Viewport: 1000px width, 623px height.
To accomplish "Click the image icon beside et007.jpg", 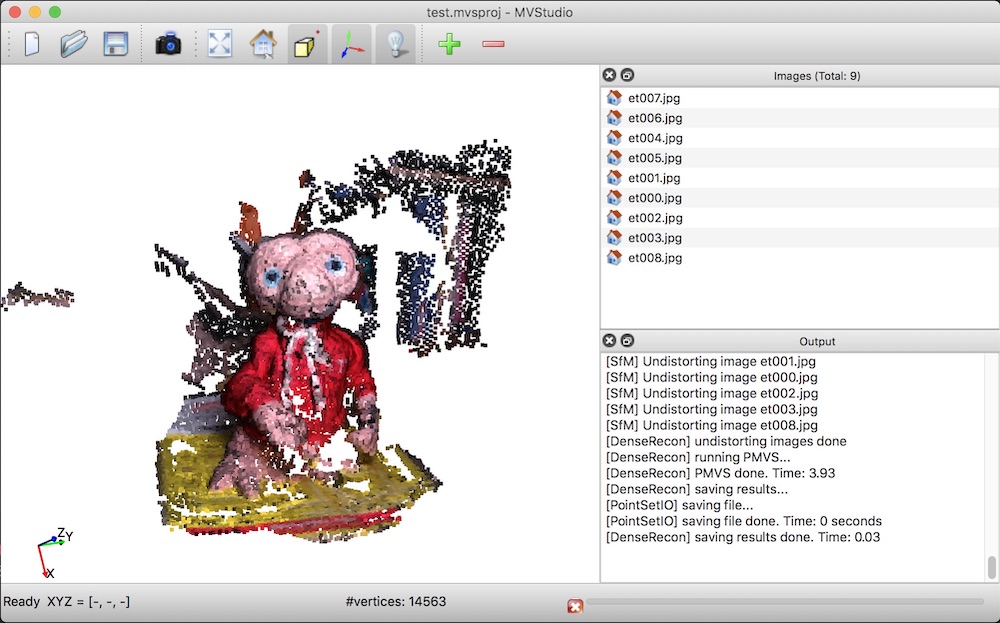I will pos(614,98).
